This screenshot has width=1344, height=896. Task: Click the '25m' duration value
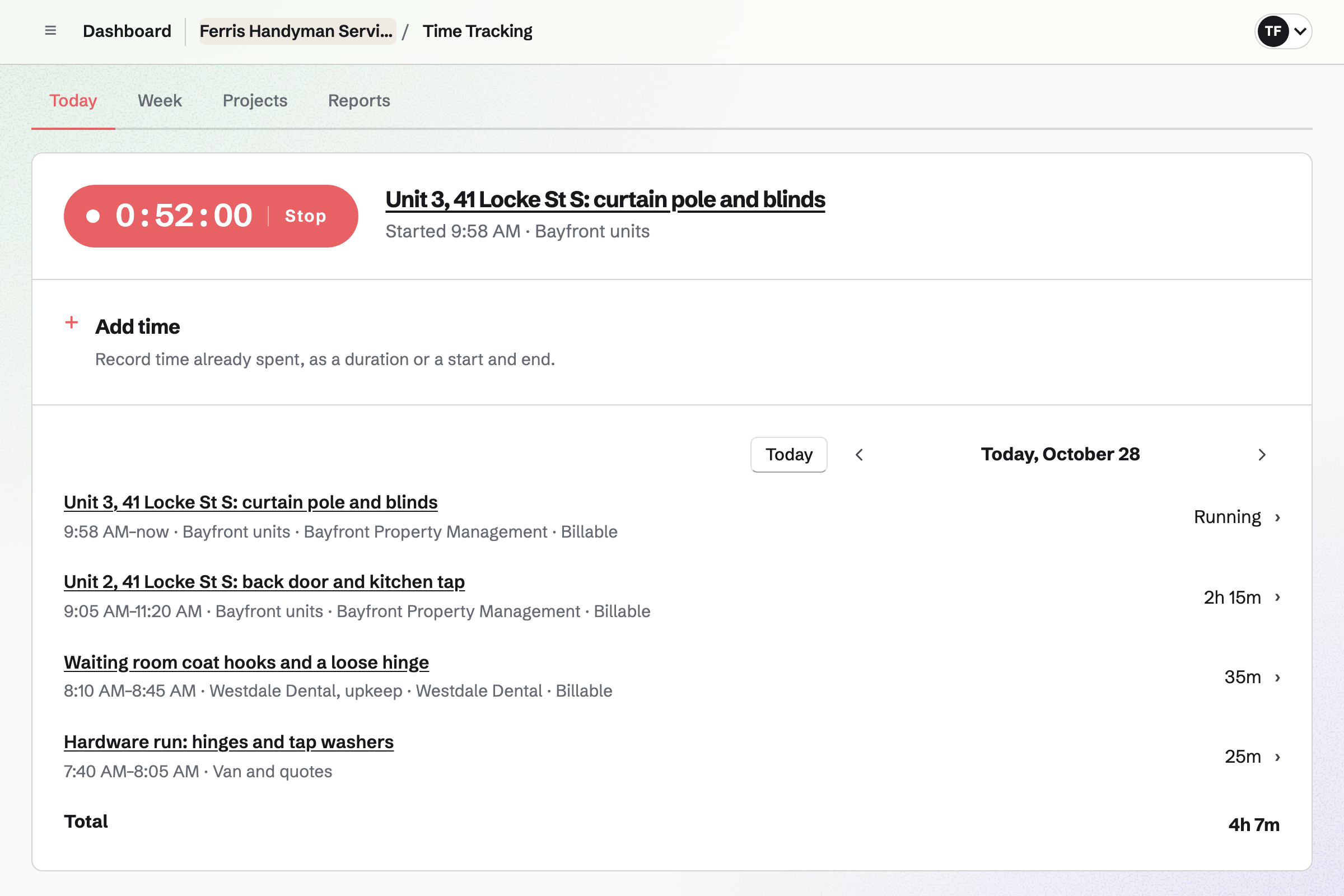pyautogui.click(x=1242, y=757)
